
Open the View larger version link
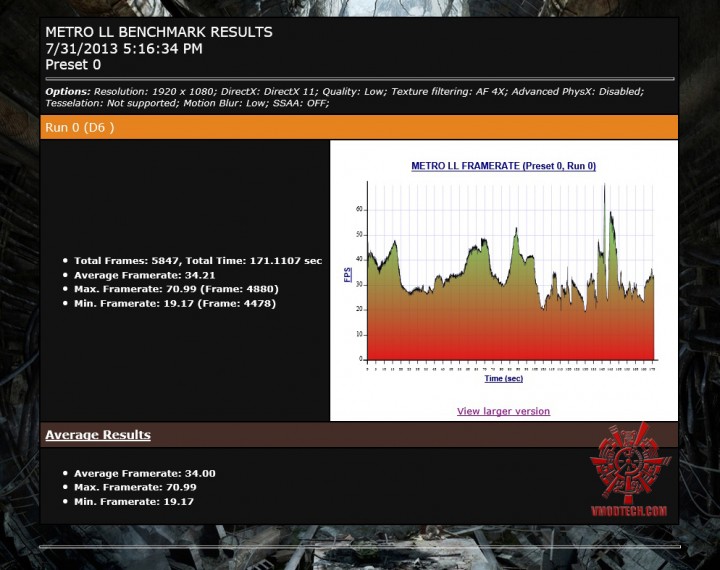[503, 411]
